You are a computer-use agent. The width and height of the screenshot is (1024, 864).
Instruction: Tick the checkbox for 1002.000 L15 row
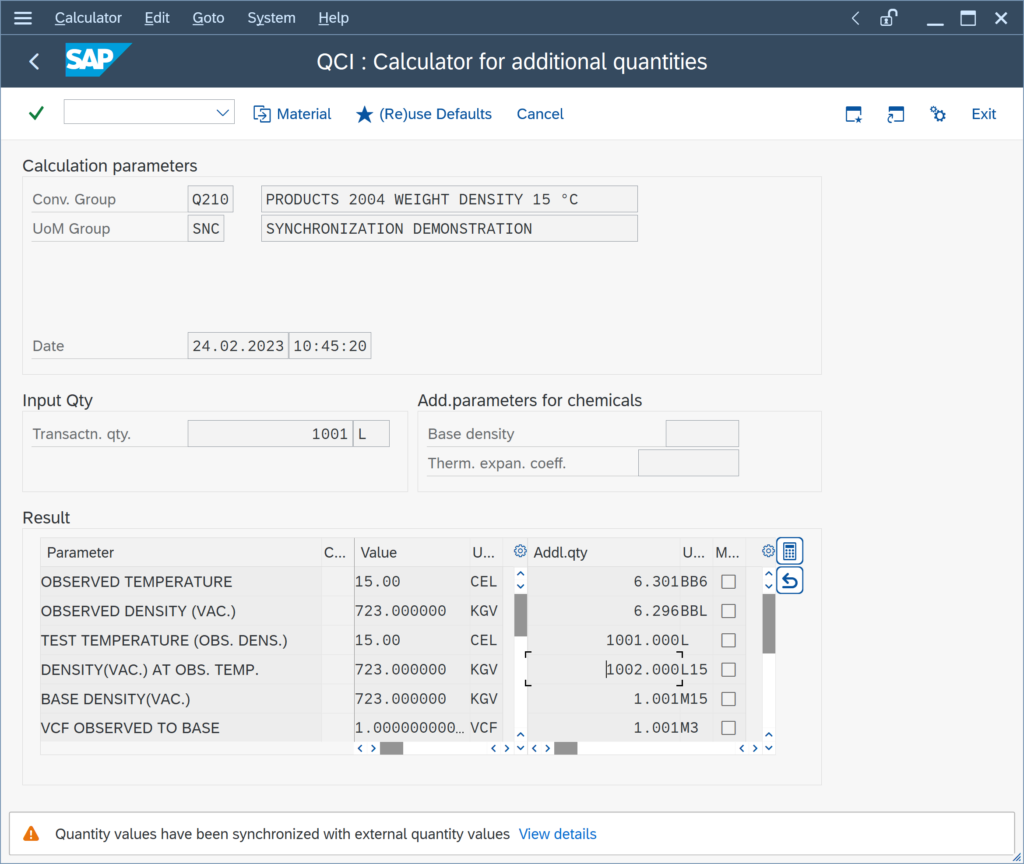coord(728,669)
